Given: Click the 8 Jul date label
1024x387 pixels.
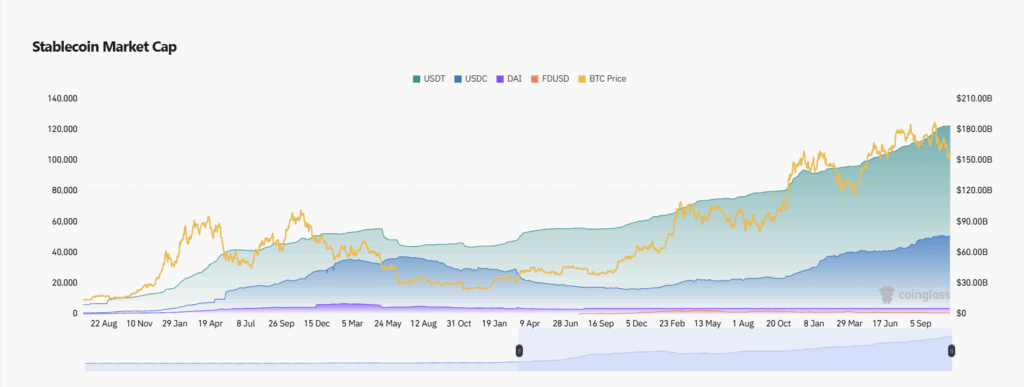Looking at the screenshot, I should [246, 324].
